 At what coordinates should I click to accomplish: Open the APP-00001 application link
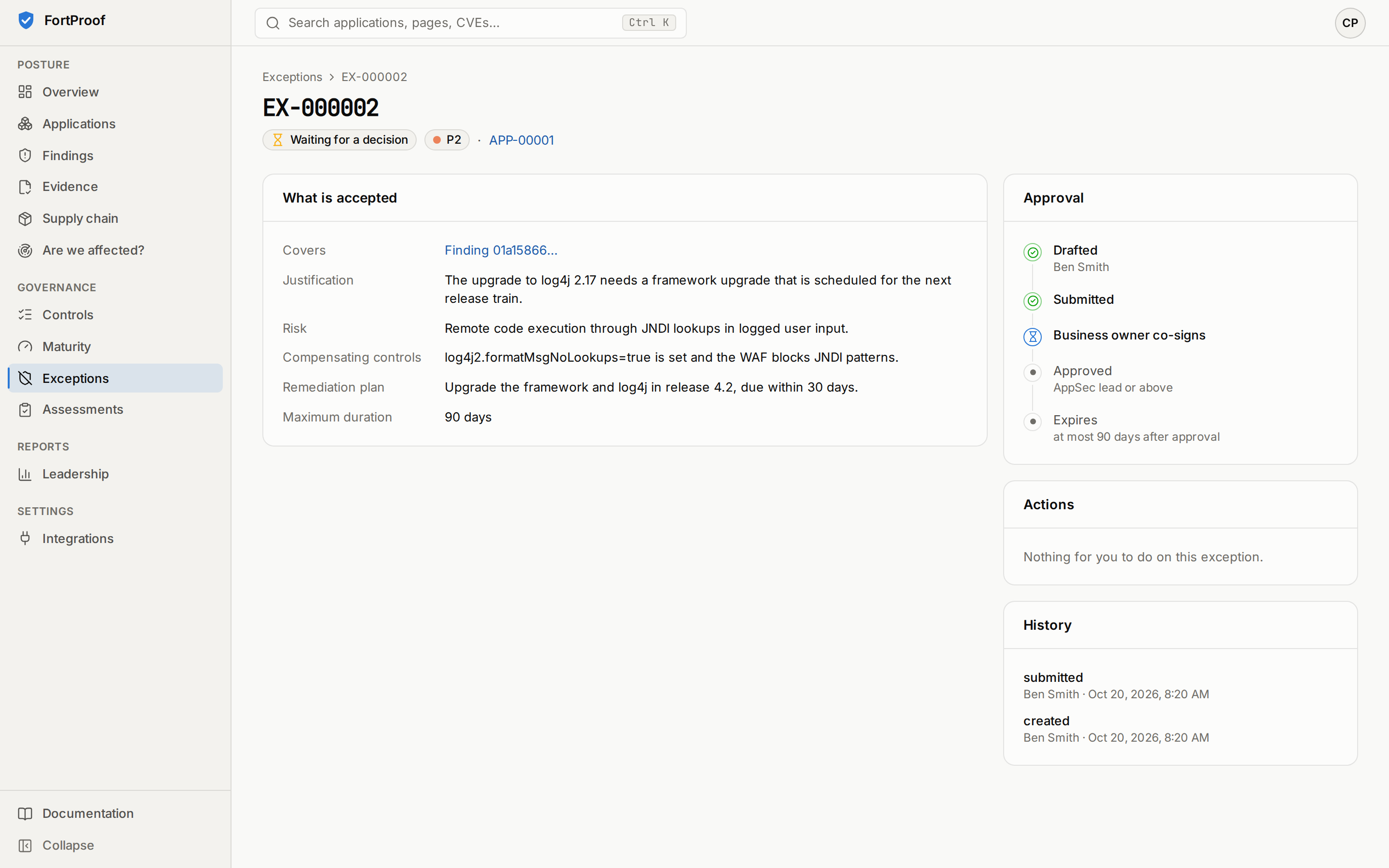pos(521,140)
